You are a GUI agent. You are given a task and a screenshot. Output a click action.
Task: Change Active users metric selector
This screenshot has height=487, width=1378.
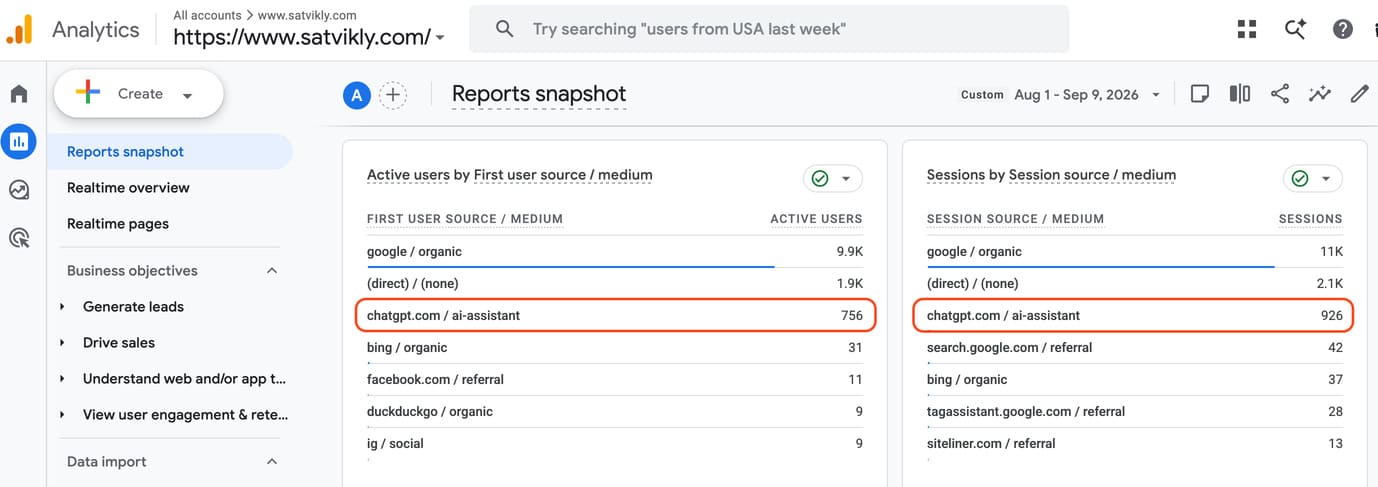tap(408, 175)
